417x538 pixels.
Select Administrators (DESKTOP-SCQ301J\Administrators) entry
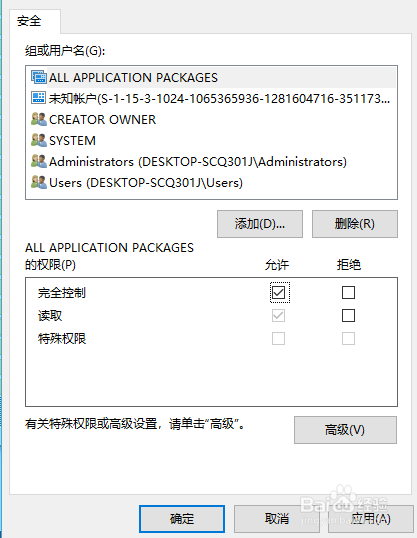click(x=211, y=161)
